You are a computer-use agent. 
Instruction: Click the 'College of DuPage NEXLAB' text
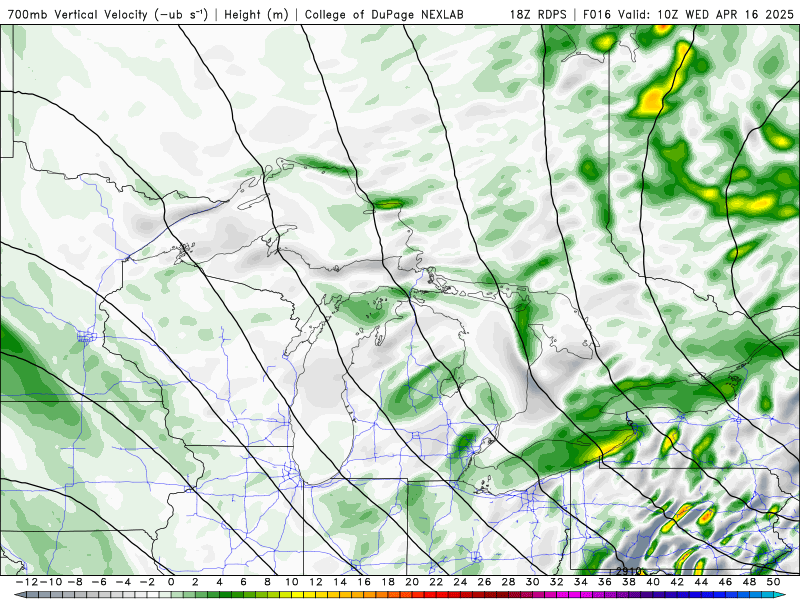pyautogui.click(x=384, y=15)
